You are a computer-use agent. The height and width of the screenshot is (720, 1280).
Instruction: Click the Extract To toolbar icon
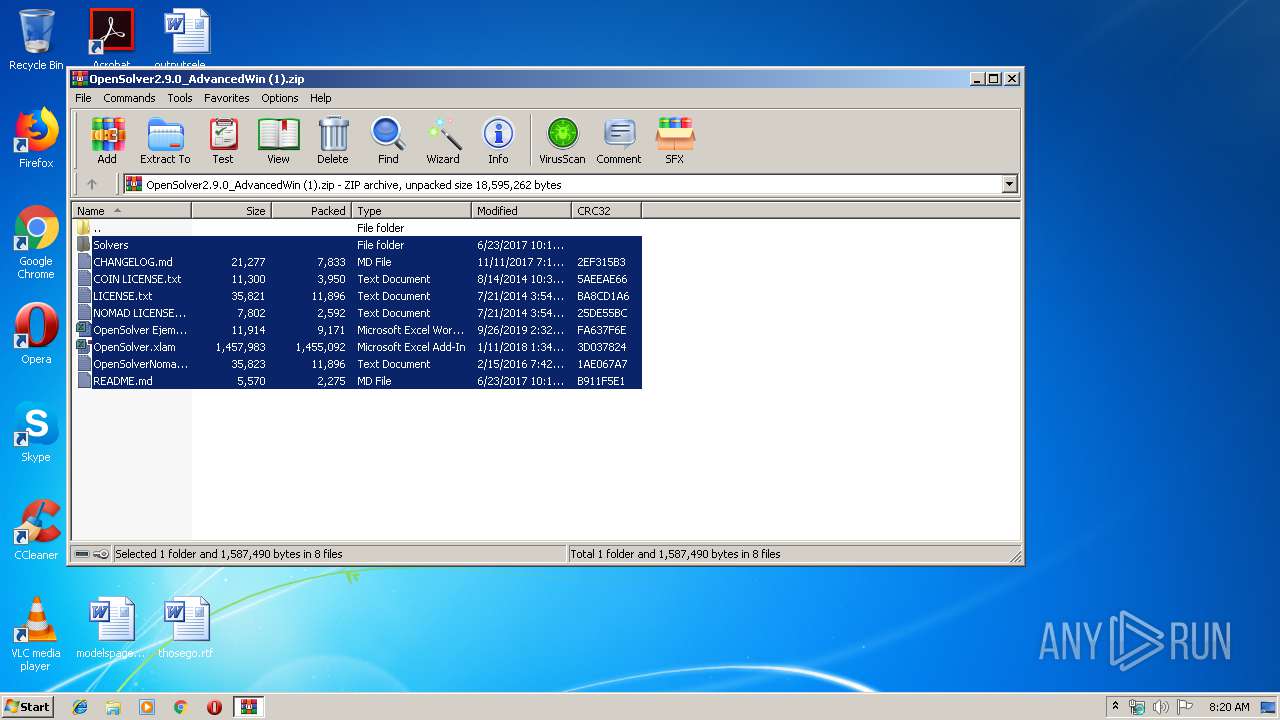pyautogui.click(x=165, y=141)
